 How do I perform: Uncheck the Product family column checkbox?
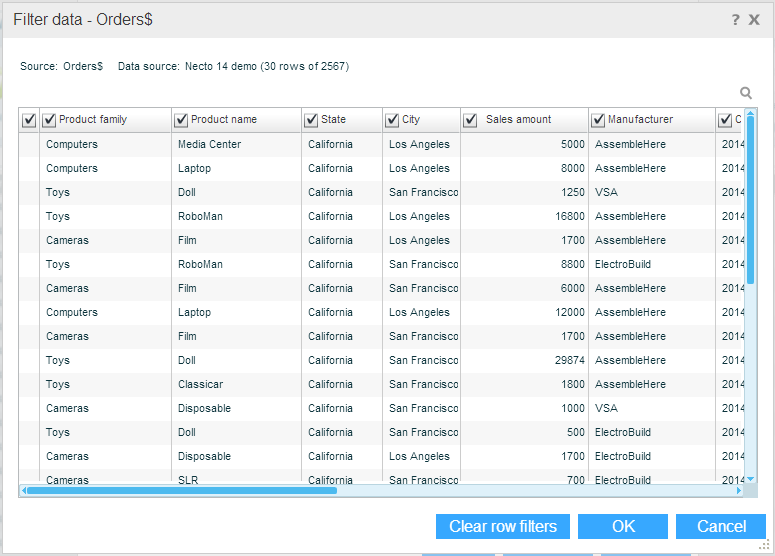click(x=49, y=120)
